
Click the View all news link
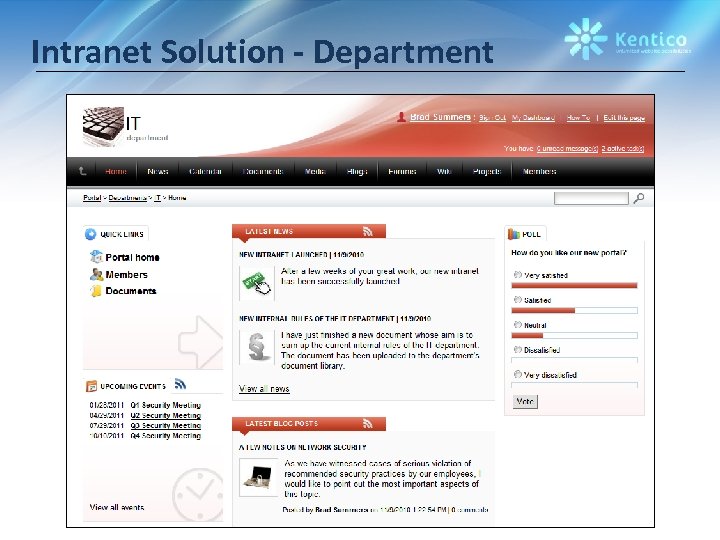click(264, 388)
